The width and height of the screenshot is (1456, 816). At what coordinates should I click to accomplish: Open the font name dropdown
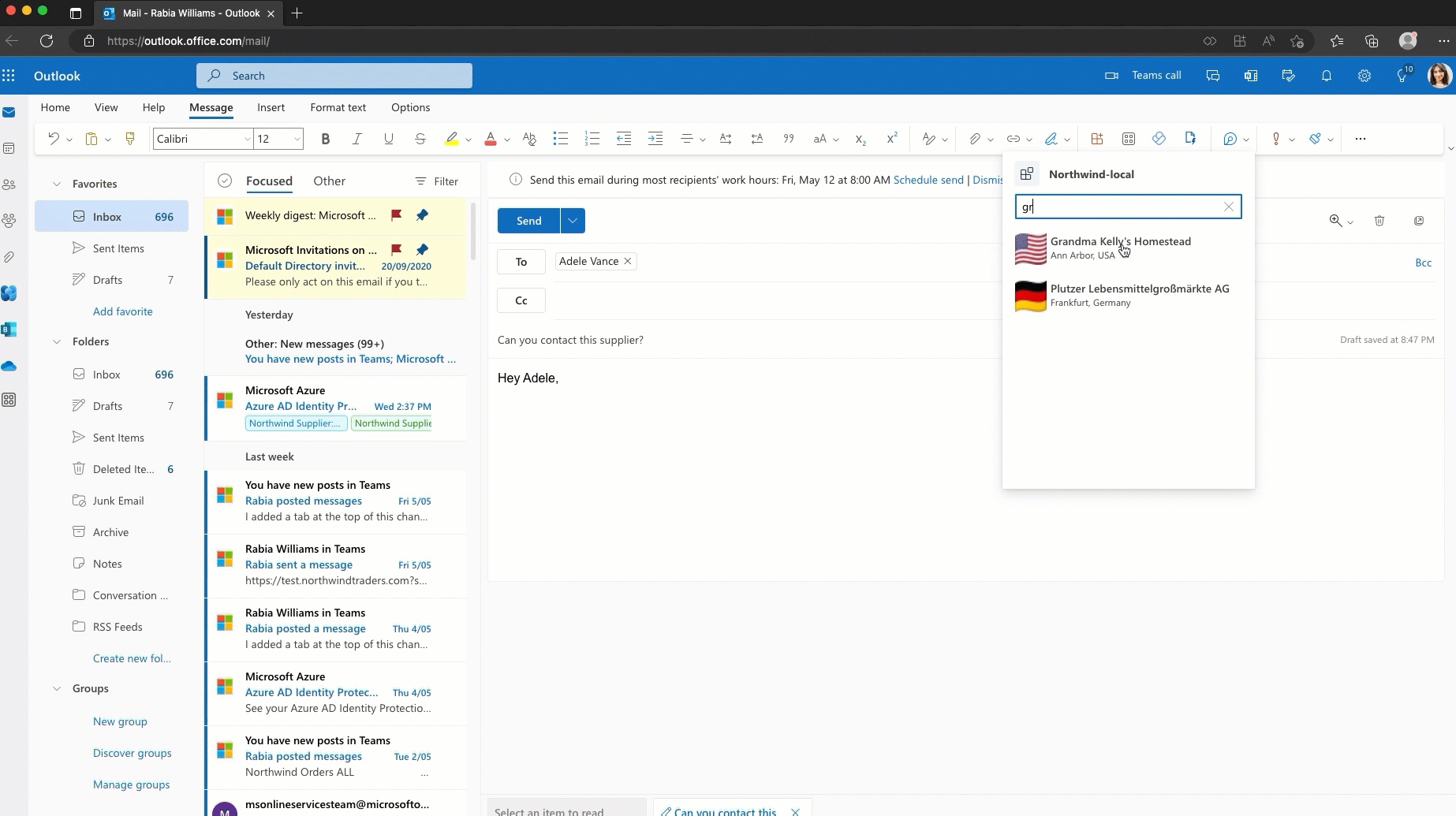[247, 139]
